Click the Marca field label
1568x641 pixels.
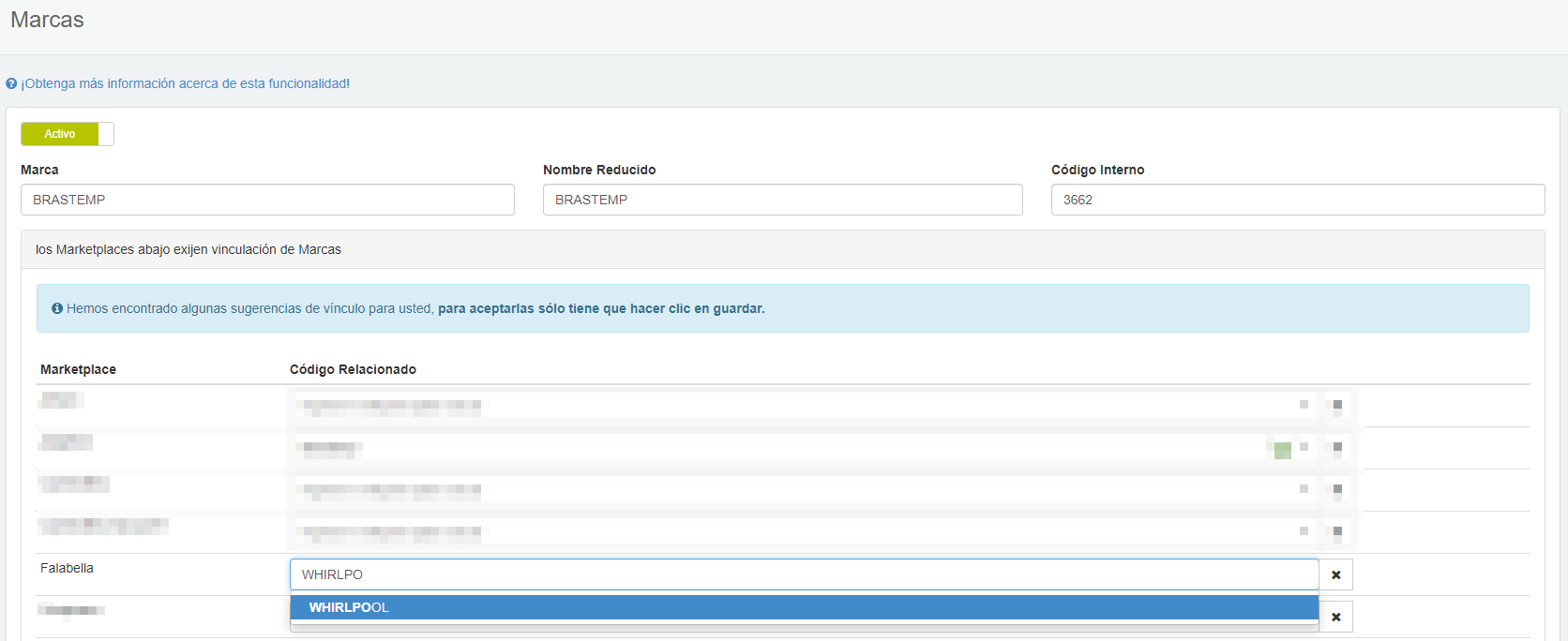[39, 170]
